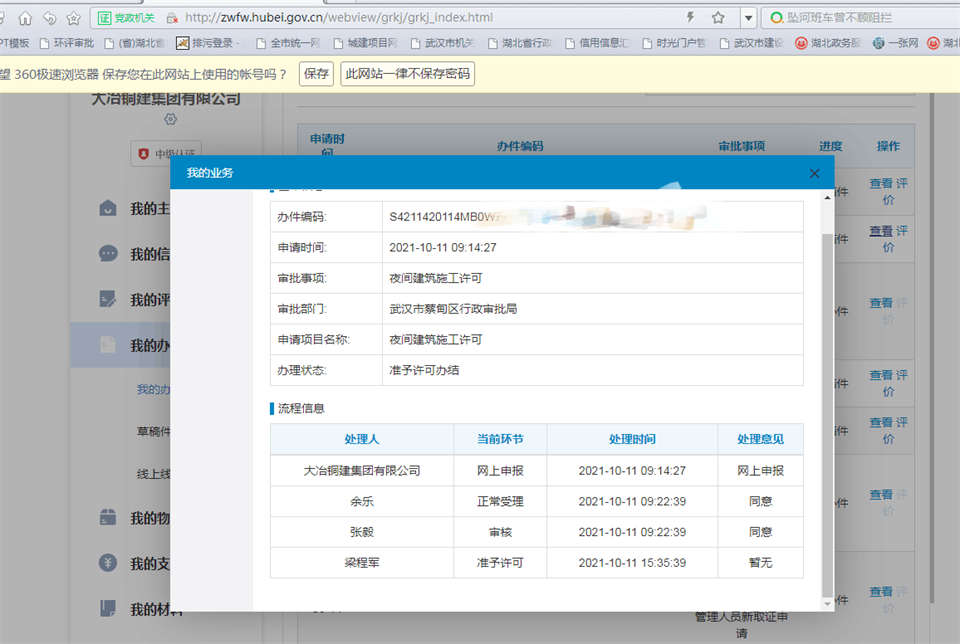This screenshot has width=960, height=644.
Task: Click the handler name 张毅
Action: pos(362,531)
